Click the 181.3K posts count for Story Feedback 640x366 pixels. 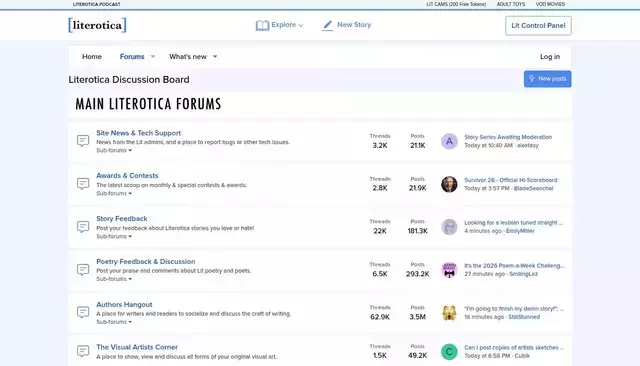coord(418,231)
